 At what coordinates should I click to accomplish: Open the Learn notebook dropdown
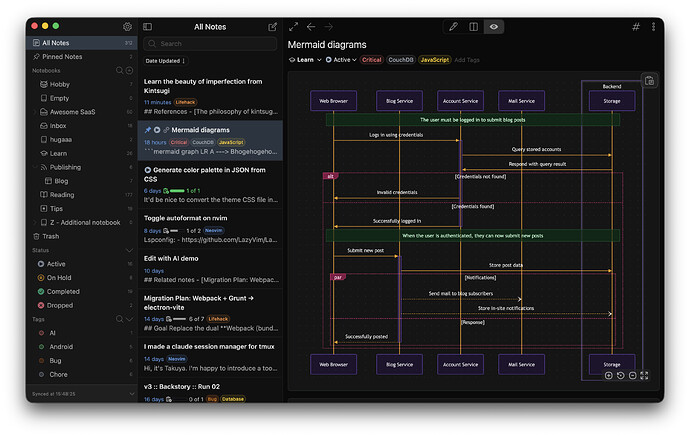click(305, 60)
